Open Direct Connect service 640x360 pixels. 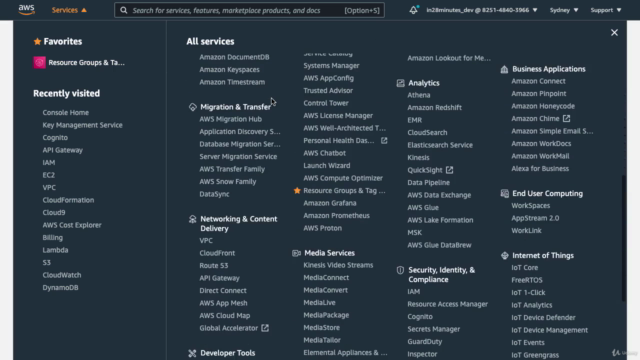[223, 291]
